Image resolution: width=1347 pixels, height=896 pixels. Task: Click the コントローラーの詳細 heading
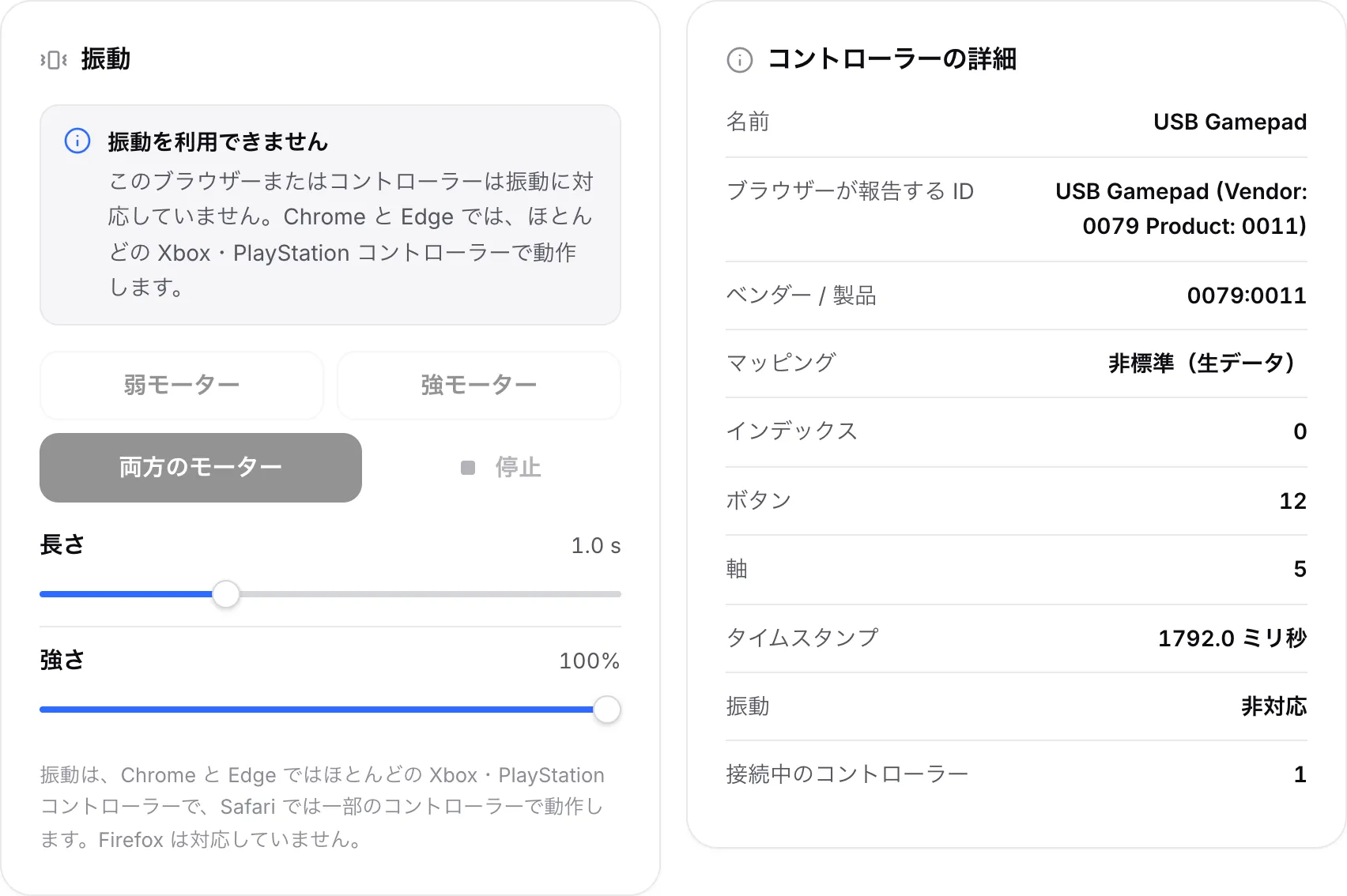(x=892, y=59)
